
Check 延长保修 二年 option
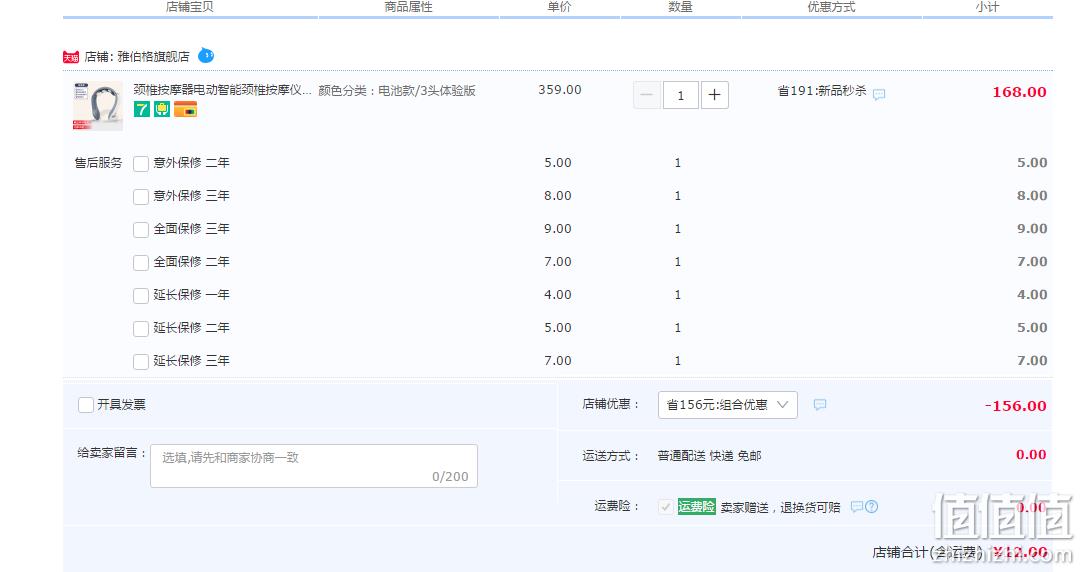pyautogui.click(x=141, y=328)
